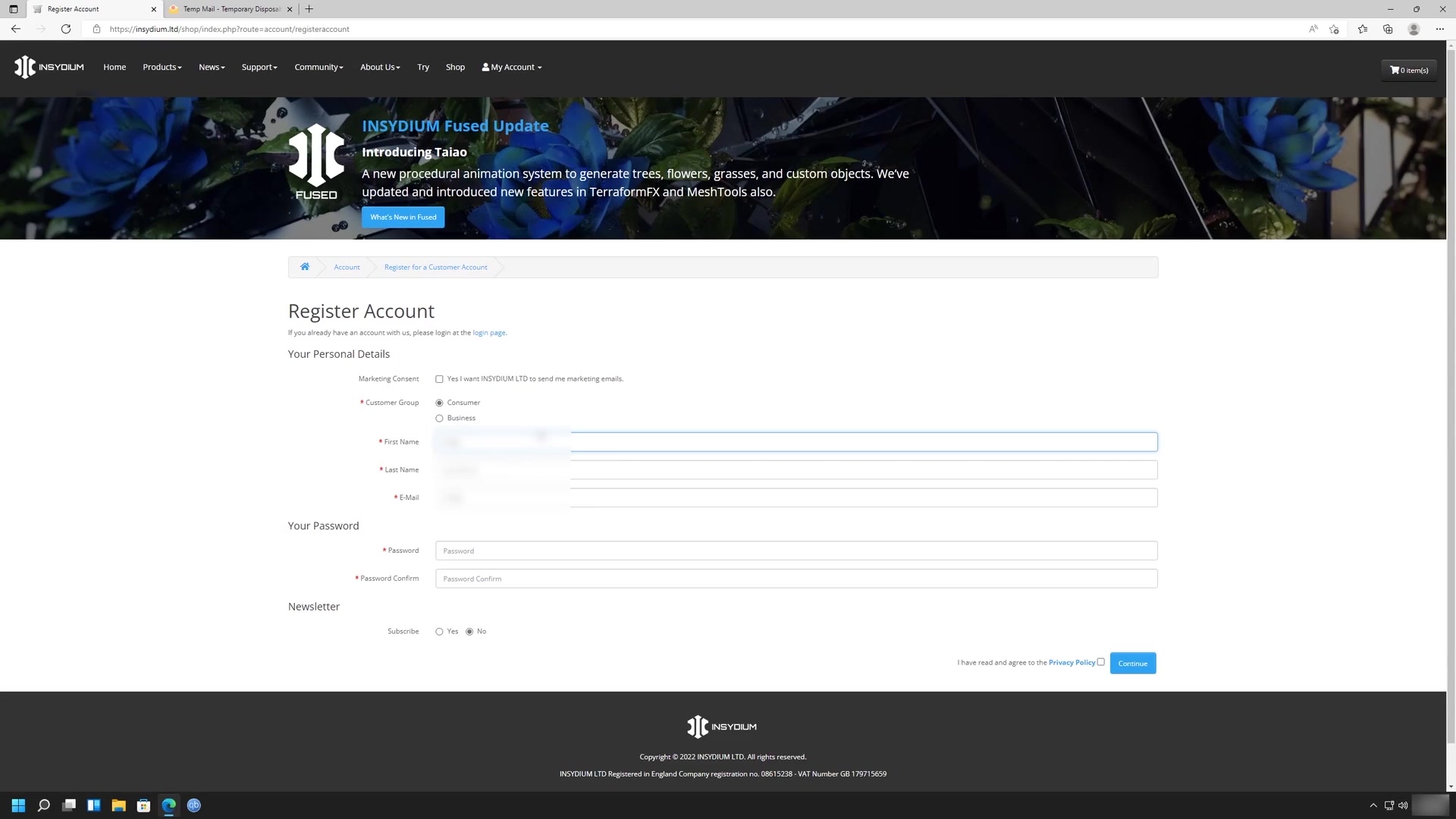Choose Yes for newsletter subscribe

pos(439,632)
